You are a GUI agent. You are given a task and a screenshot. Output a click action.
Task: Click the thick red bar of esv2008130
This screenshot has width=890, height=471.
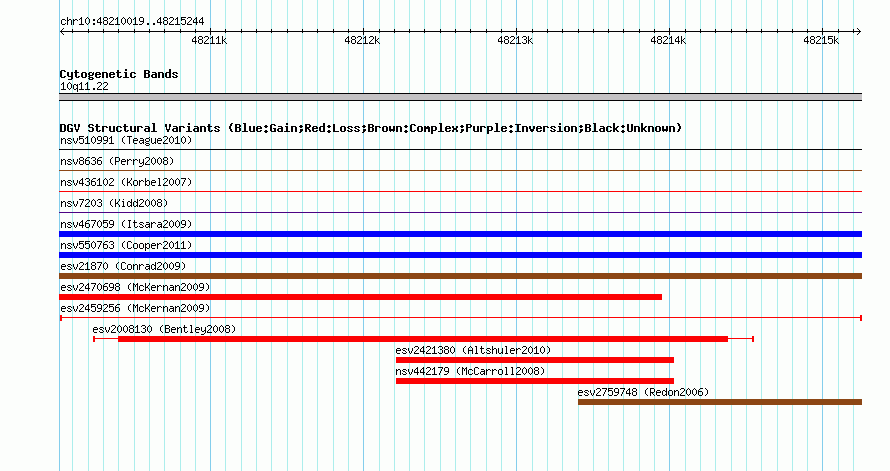pos(423,339)
